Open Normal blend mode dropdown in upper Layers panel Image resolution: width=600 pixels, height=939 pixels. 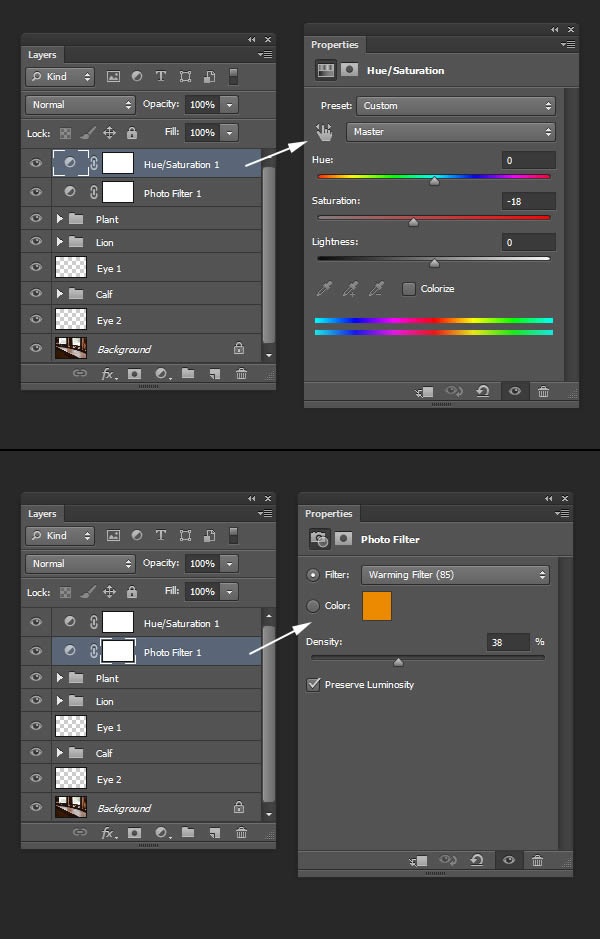pos(80,105)
